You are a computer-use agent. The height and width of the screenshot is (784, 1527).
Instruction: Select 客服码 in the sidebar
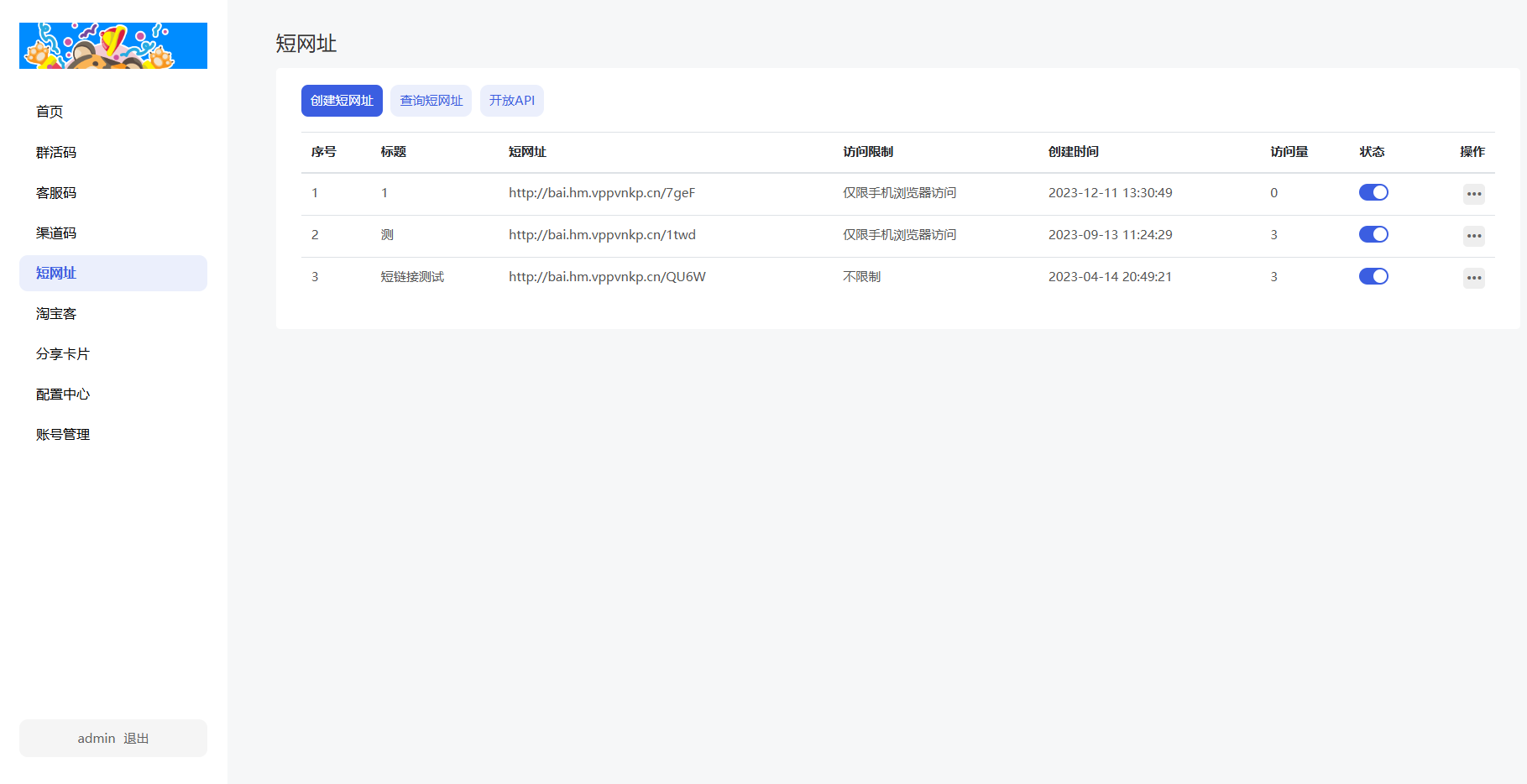pos(56,192)
